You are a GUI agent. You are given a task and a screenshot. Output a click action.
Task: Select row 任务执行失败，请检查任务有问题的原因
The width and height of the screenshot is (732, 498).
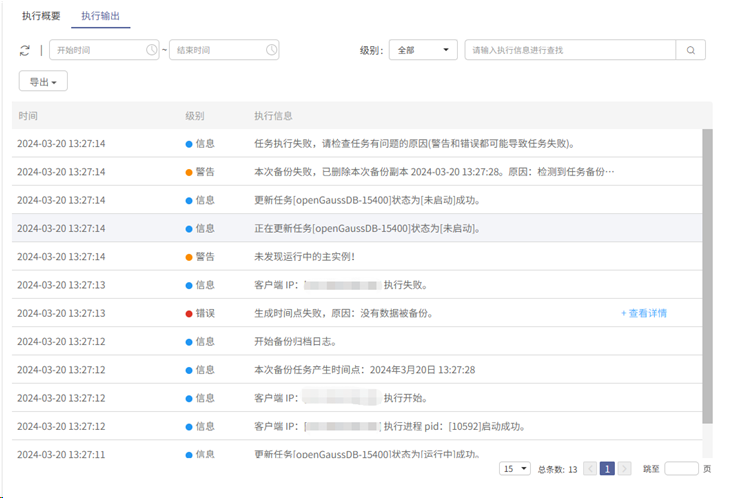pyautogui.click(x=357, y=143)
